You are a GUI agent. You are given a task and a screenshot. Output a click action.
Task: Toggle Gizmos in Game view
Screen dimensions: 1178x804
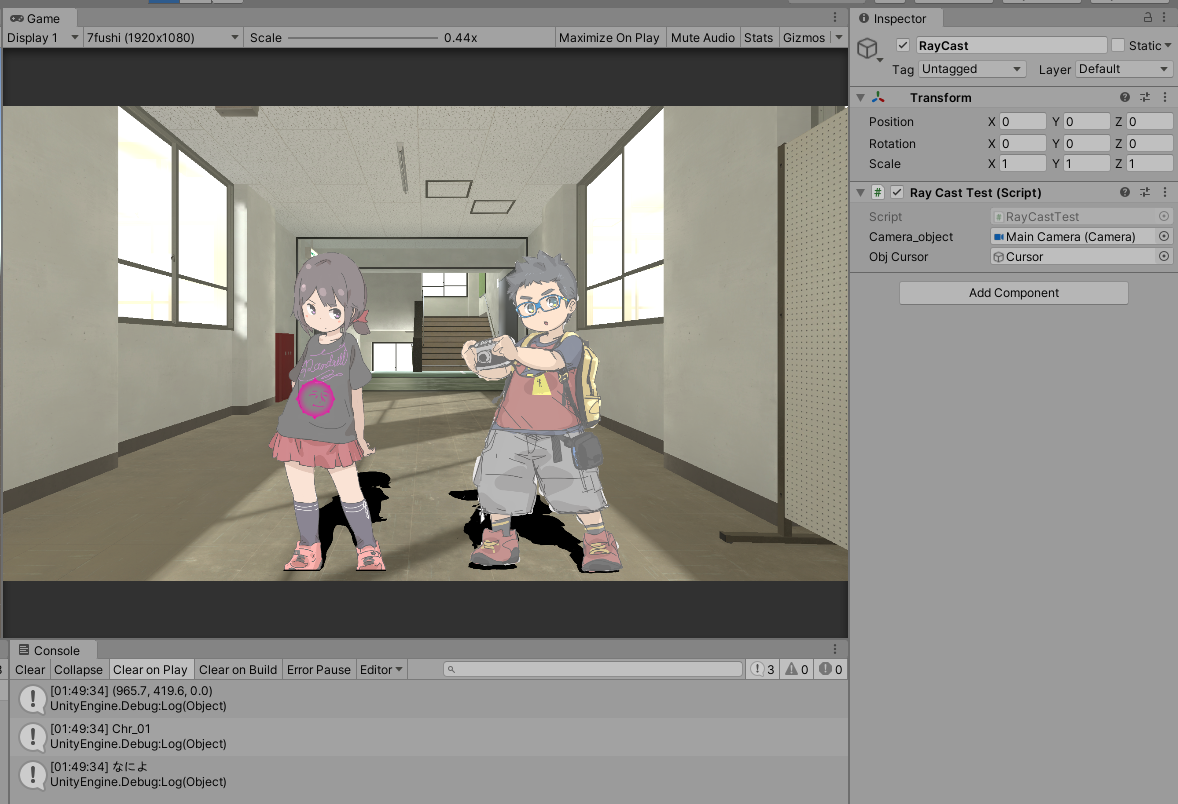point(804,38)
